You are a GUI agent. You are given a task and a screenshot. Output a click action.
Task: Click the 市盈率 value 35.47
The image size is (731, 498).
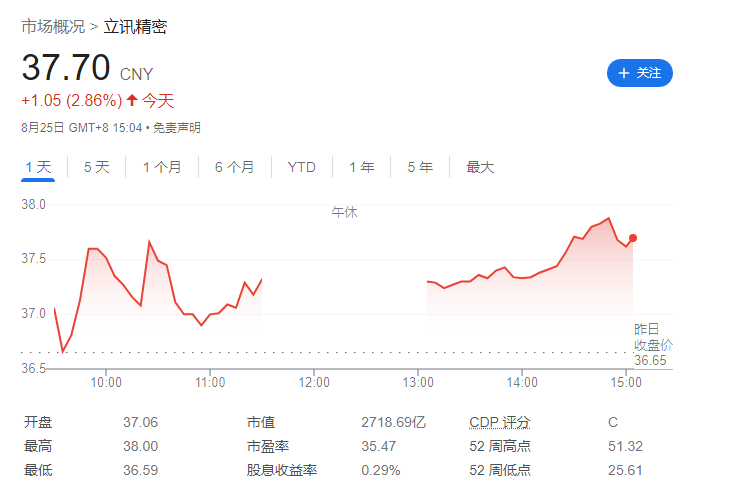(x=378, y=446)
